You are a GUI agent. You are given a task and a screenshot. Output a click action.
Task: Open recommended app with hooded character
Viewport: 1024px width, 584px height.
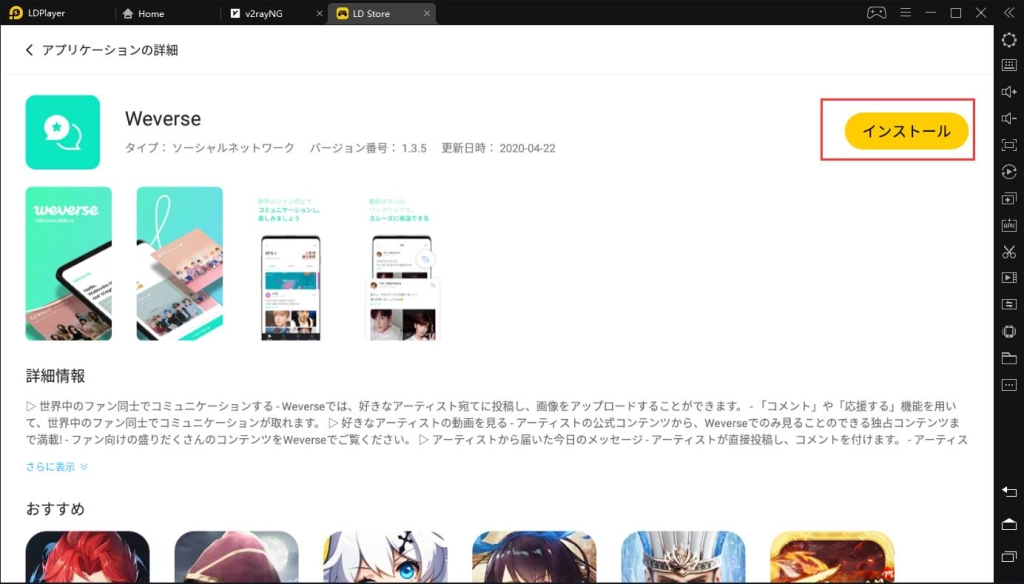pyautogui.click(x=236, y=557)
